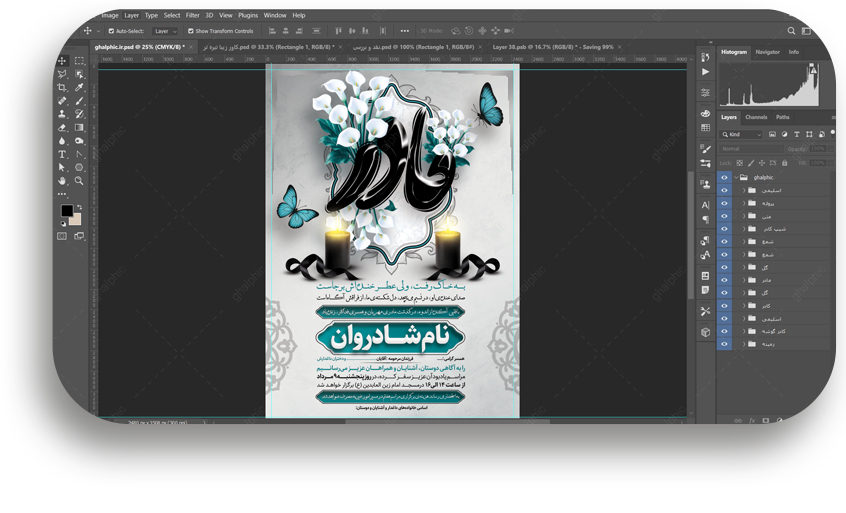Select the Hand tool

coord(62,180)
